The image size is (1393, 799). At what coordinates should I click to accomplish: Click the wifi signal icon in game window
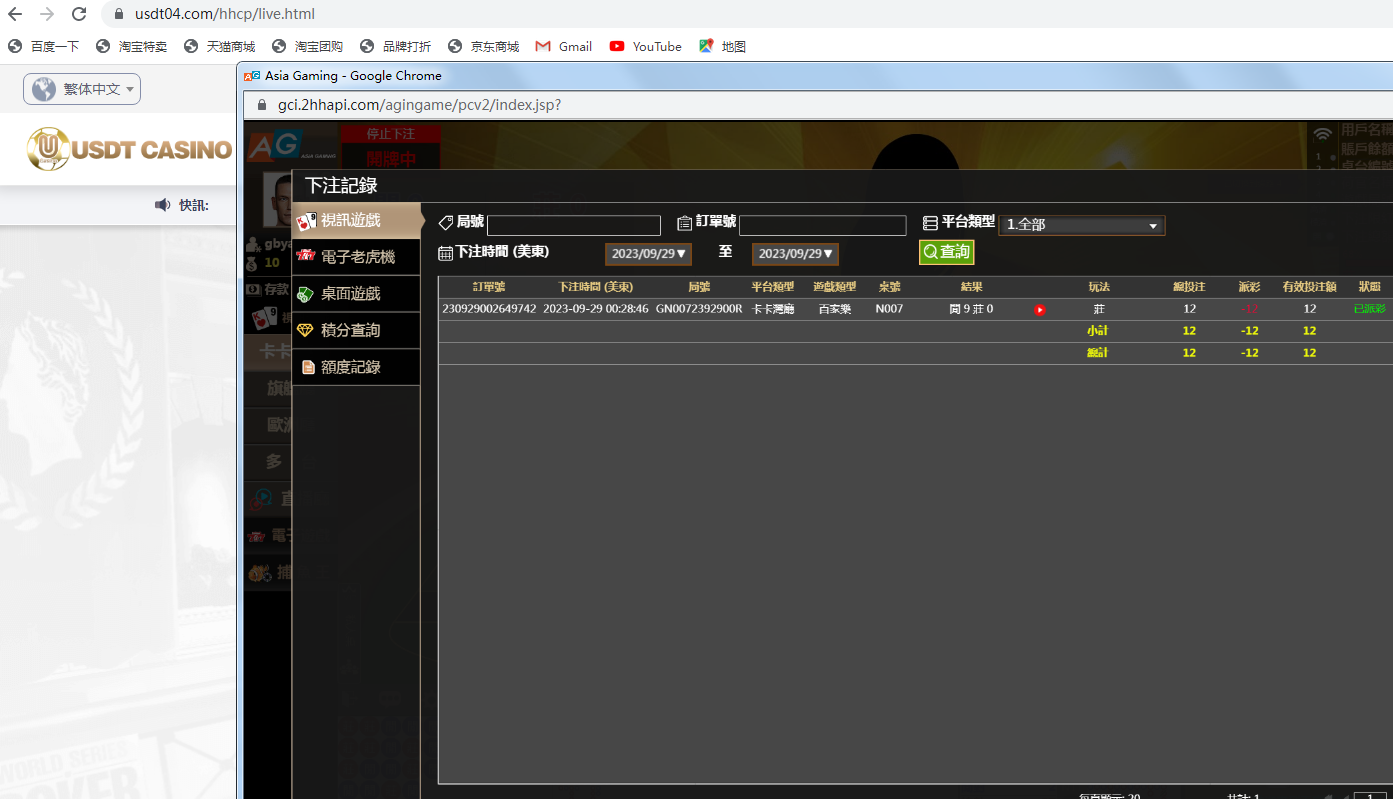pyautogui.click(x=1324, y=134)
